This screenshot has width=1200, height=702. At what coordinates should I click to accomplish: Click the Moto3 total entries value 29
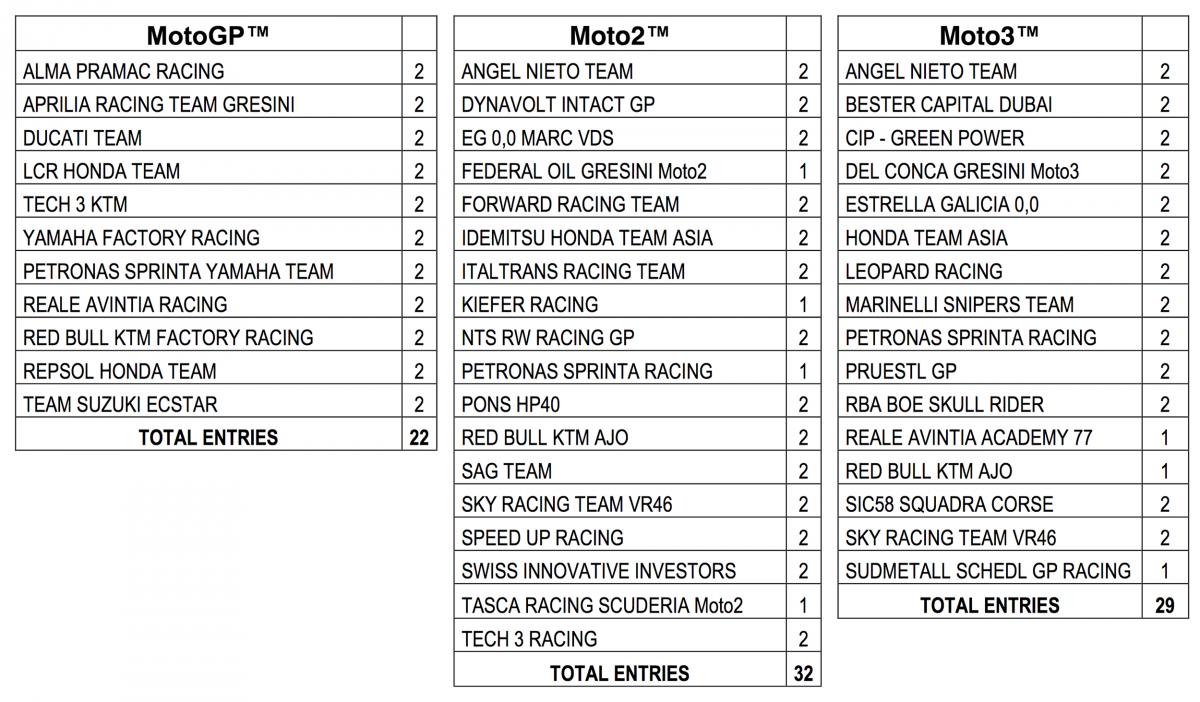1164,605
